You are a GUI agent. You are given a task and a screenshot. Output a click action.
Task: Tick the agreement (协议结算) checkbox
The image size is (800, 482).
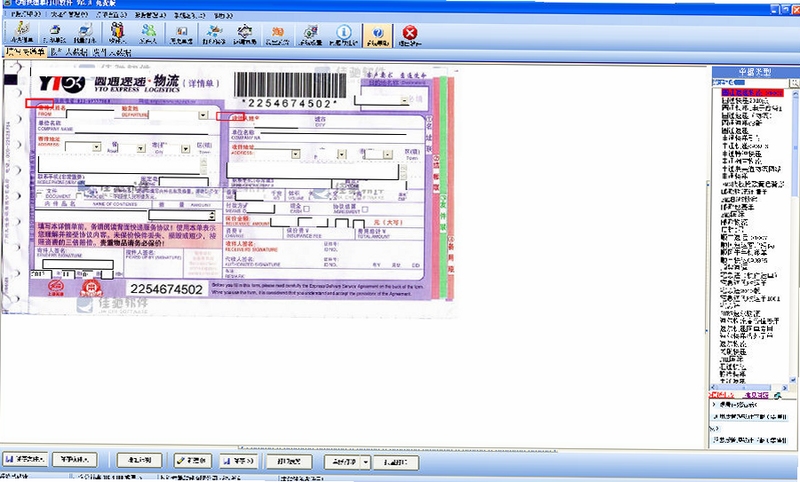point(365,209)
